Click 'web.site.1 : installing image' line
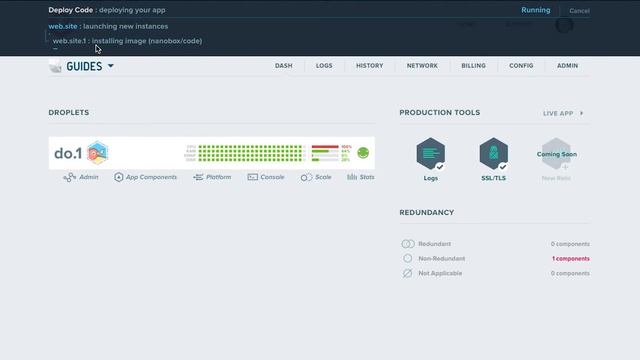Screen dimensions: 640x360 pos(127,41)
